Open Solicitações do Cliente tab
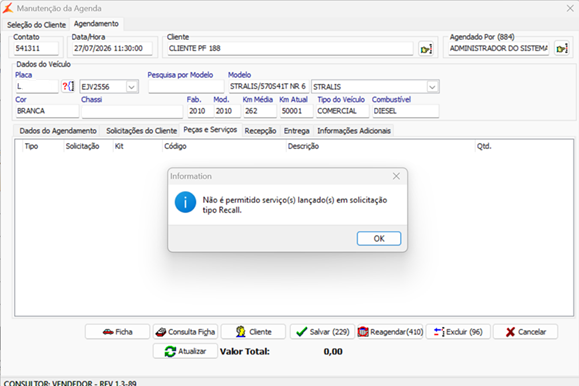579x386 pixels. click(x=141, y=131)
